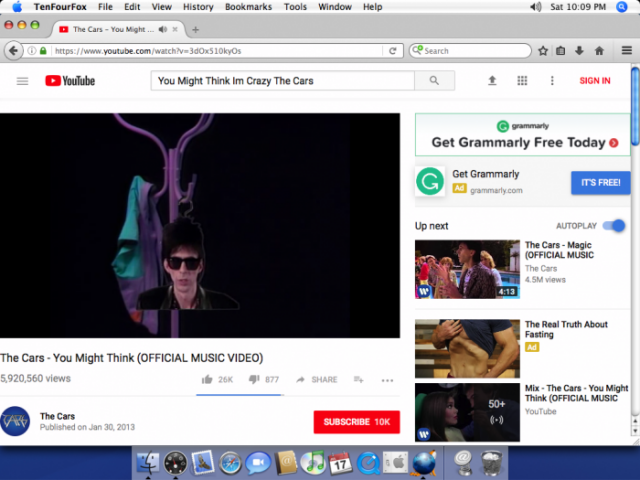Click SIGN IN link
640x480 pixels.
pyautogui.click(x=595, y=81)
